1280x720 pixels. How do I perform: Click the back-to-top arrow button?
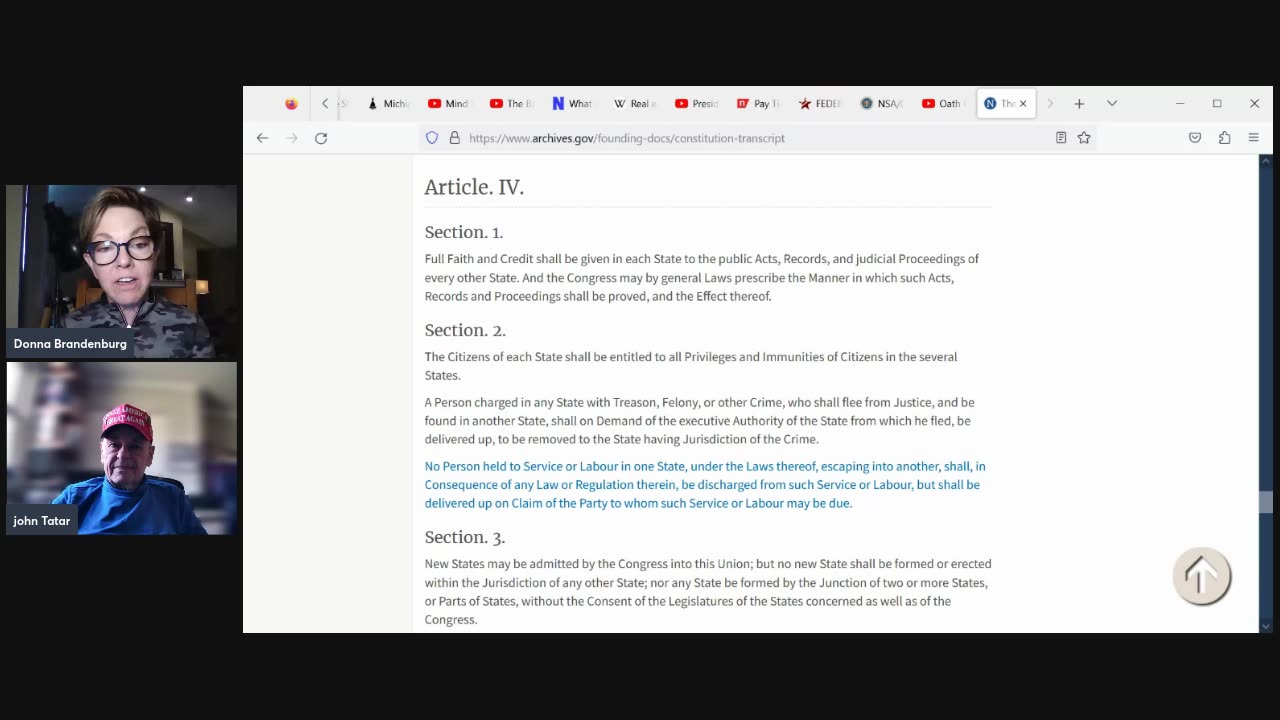click(x=1201, y=576)
